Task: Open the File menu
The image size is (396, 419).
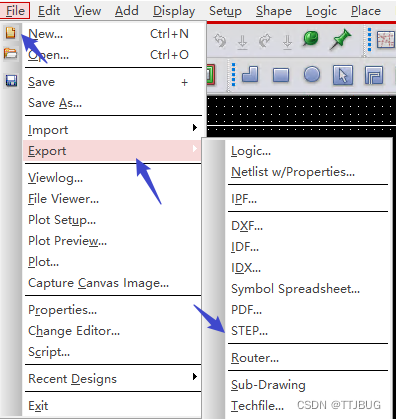Action: 15,11
